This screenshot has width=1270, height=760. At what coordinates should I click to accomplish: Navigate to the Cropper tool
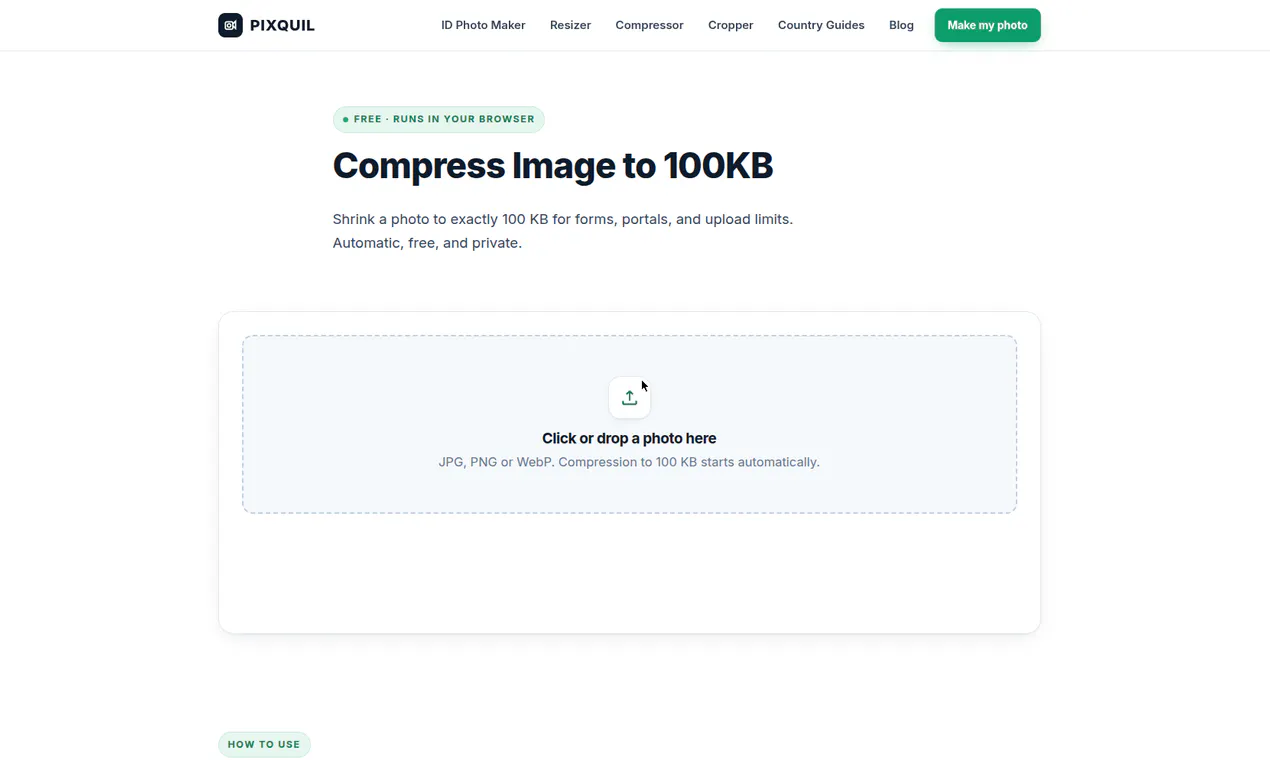coord(730,25)
